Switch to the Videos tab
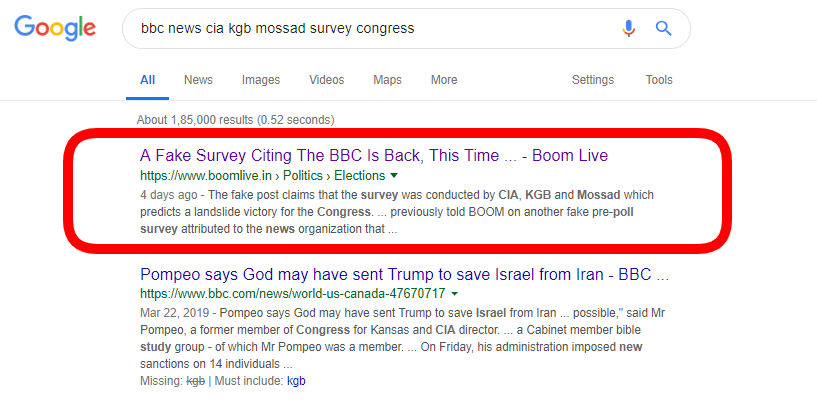The width and height of the screenshot is (817, 410). [x=327, y=80]
